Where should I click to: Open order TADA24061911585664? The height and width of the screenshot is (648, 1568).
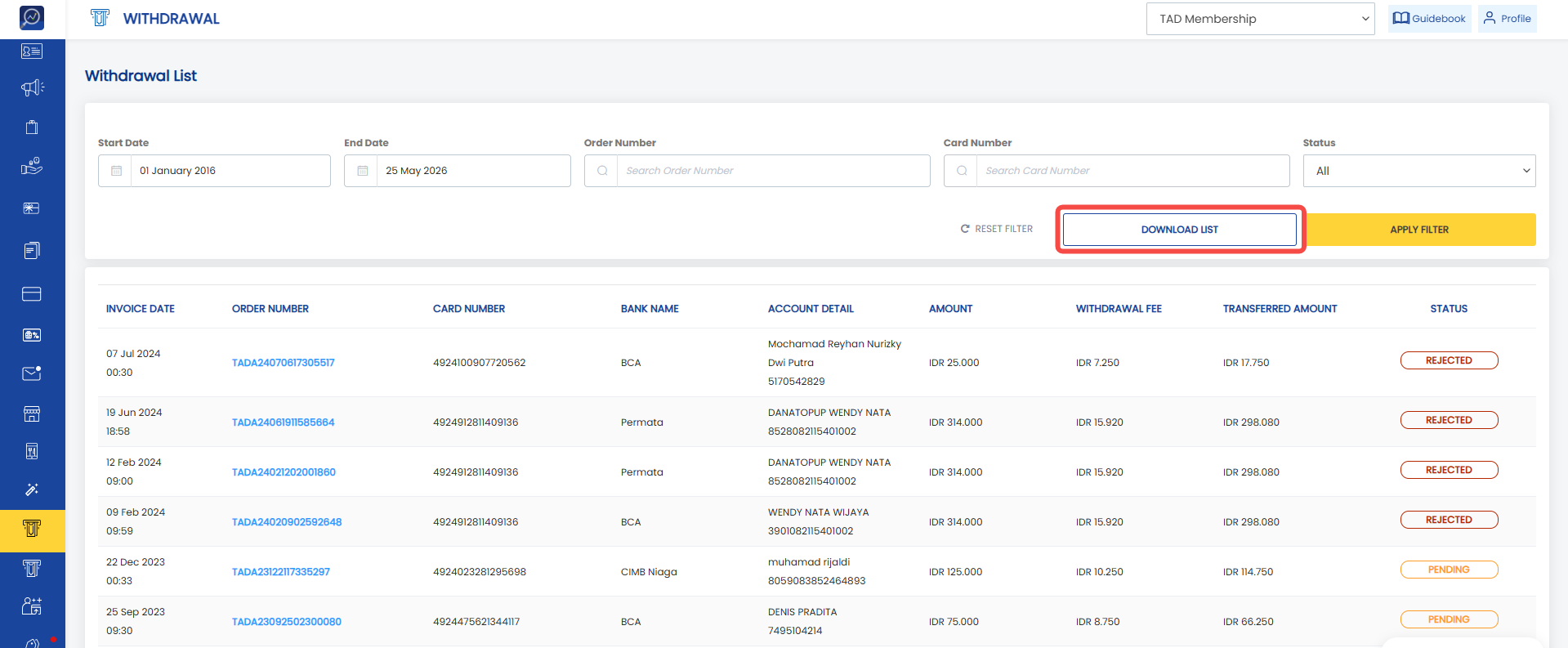284,422
